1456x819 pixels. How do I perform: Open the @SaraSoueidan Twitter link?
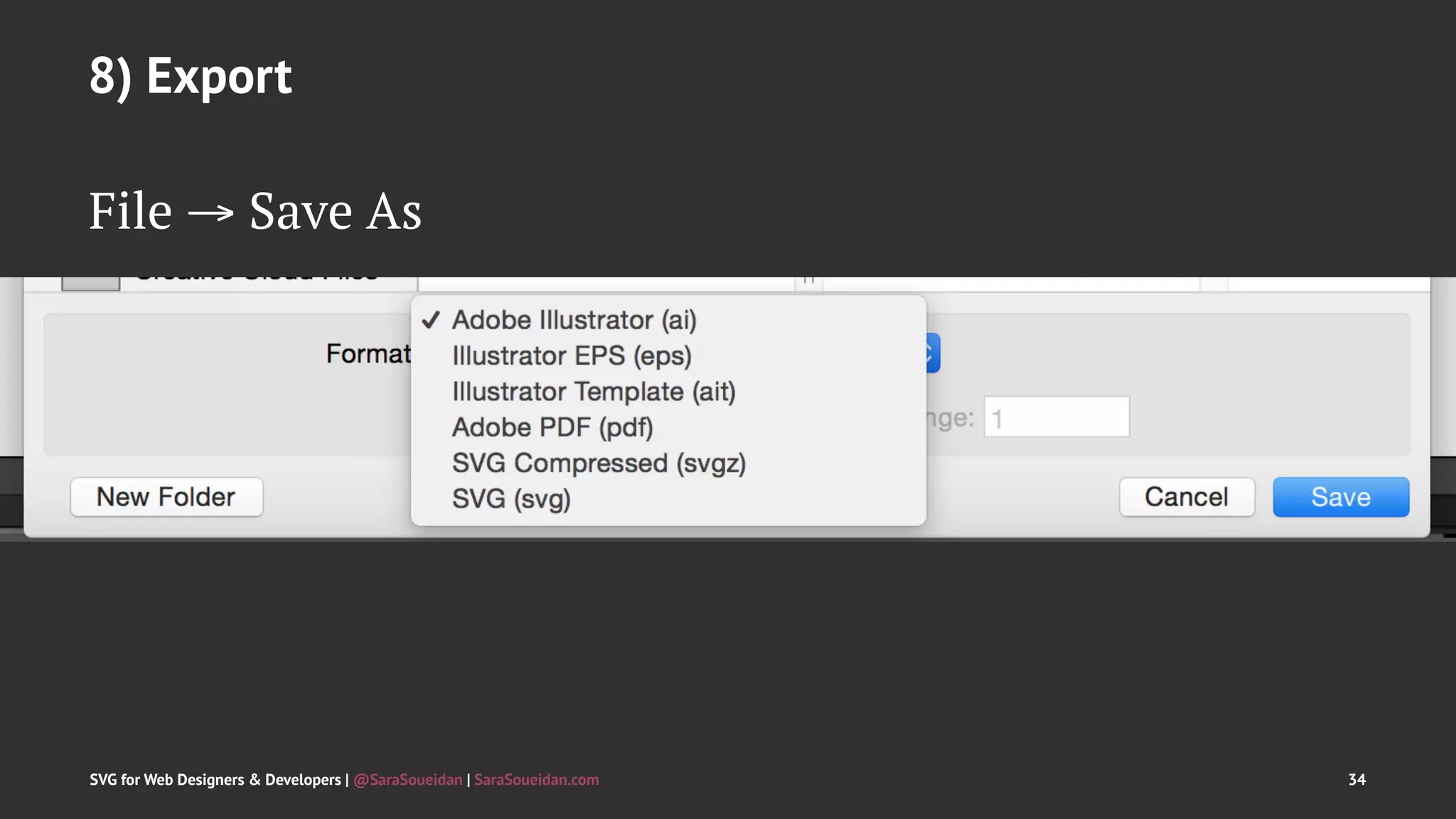(407, 780)
